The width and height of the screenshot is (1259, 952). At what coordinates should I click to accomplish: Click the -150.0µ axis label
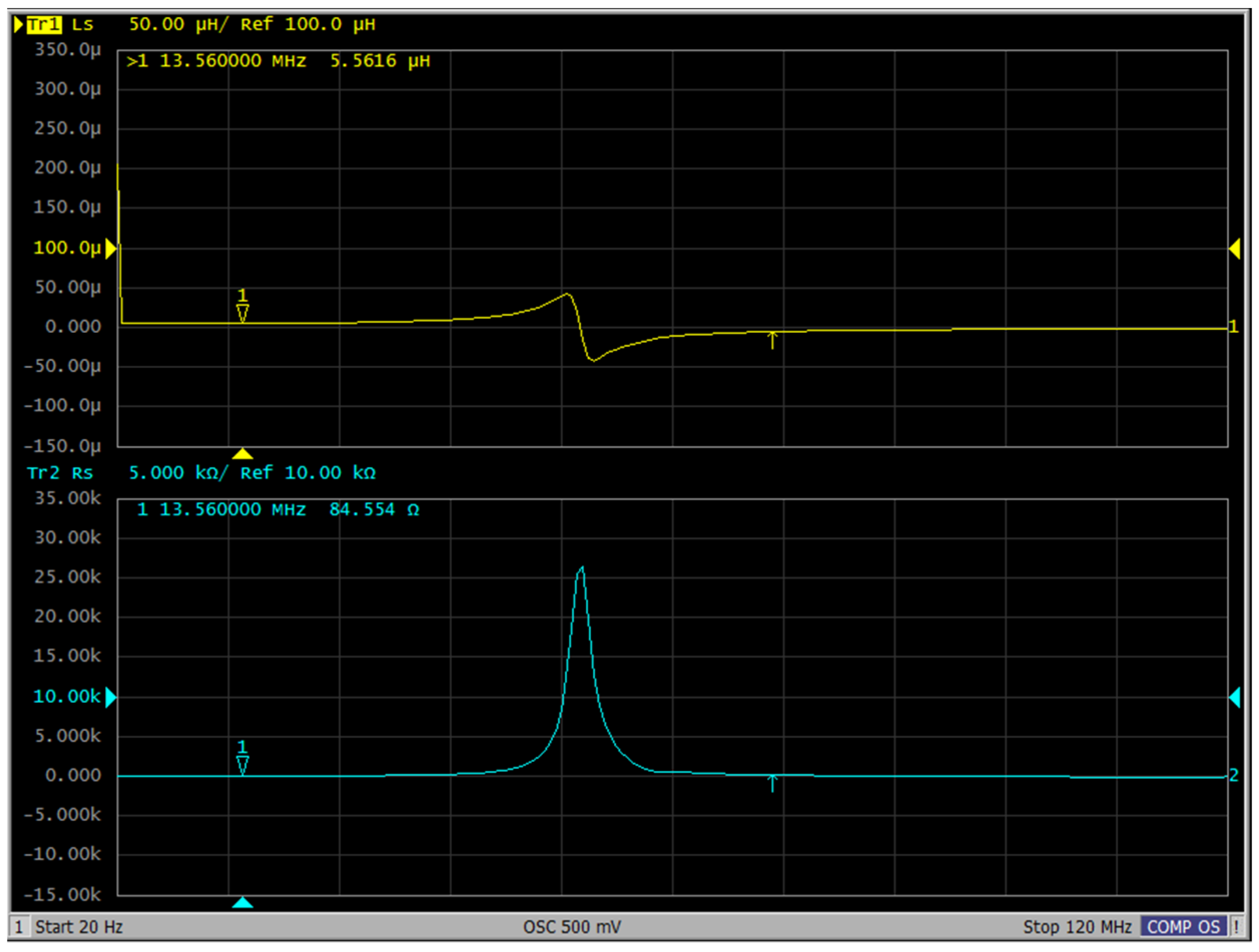click(x=63, y=446)
